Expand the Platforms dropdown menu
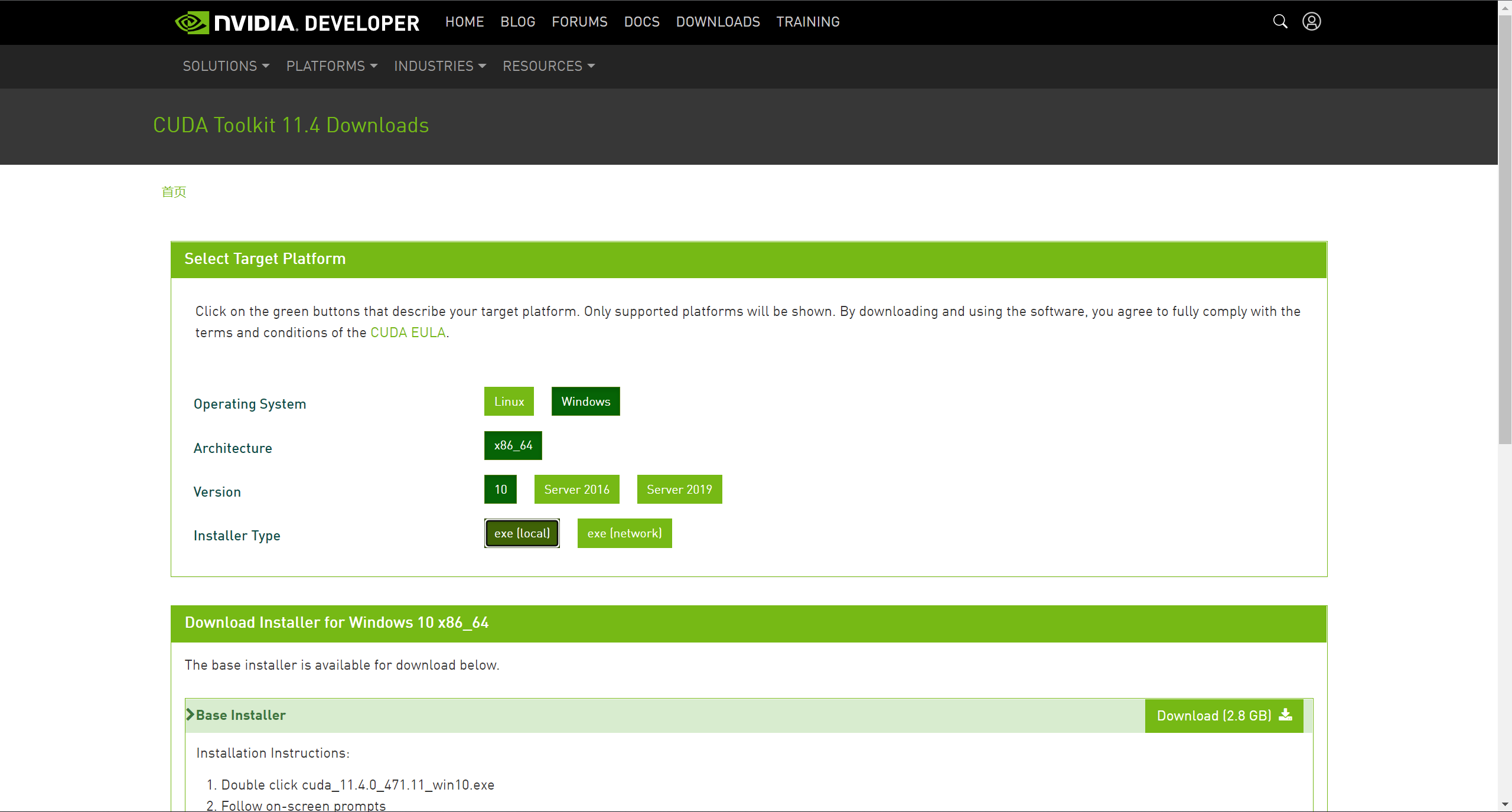Image resolution: width=1512 pixels, height=812 pixels. pos(331,66)
